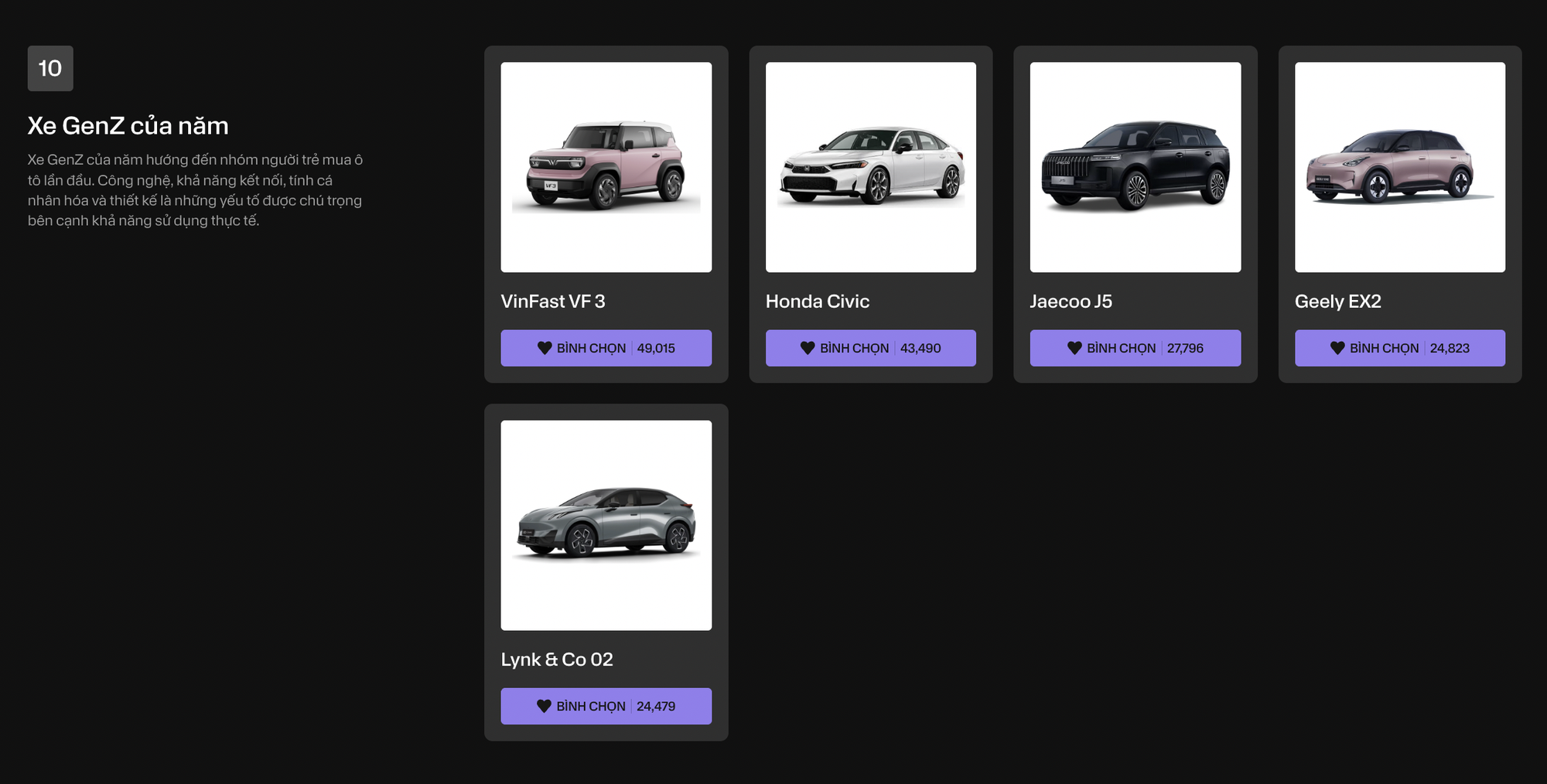Image resolution: width=1547 pixels, height=784 pixels.
Task: Click the heart icon on Jaecoo J5's vote button
Action: (1074, 348)
